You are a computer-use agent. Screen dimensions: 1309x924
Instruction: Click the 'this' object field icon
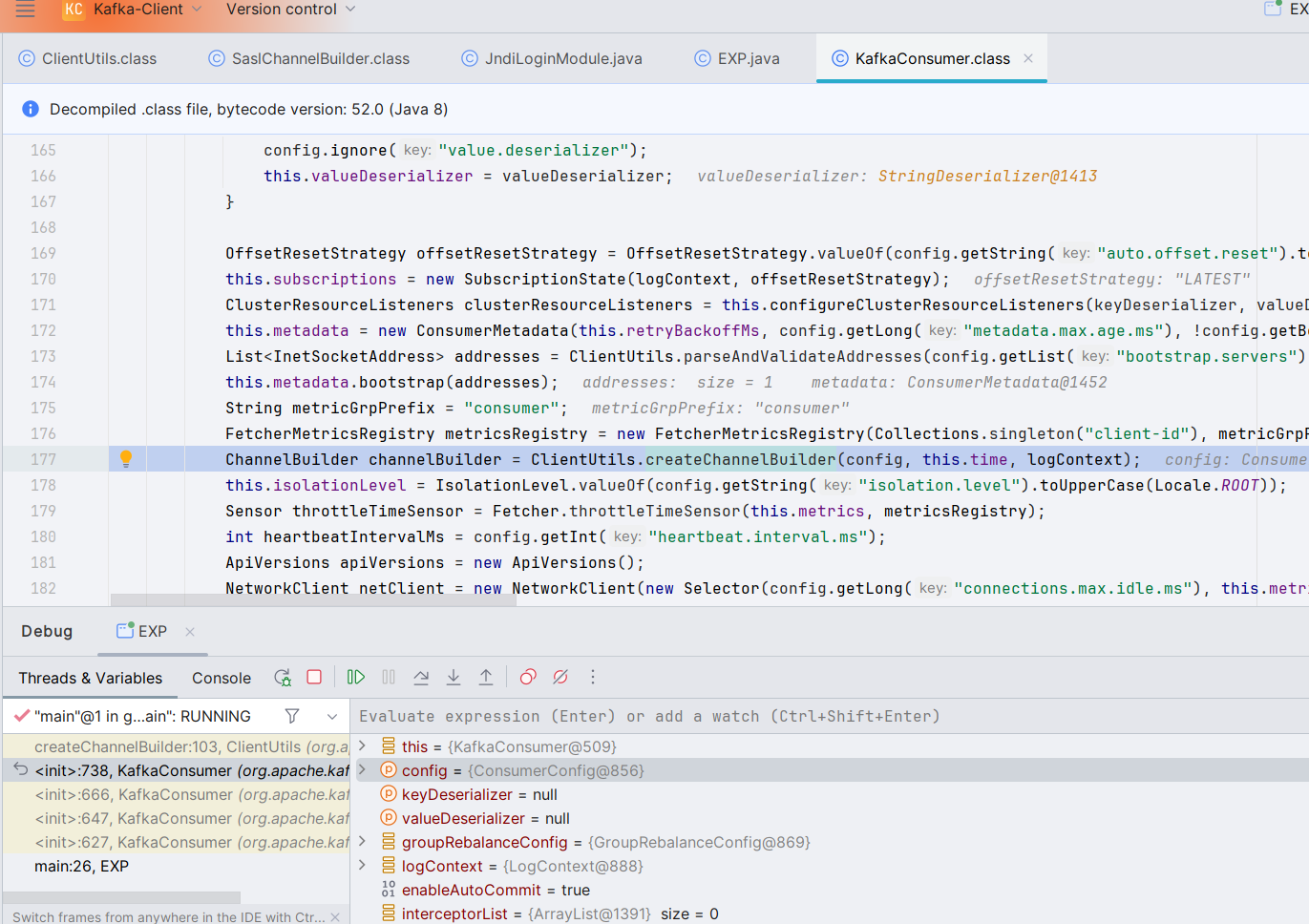[389, 746]
